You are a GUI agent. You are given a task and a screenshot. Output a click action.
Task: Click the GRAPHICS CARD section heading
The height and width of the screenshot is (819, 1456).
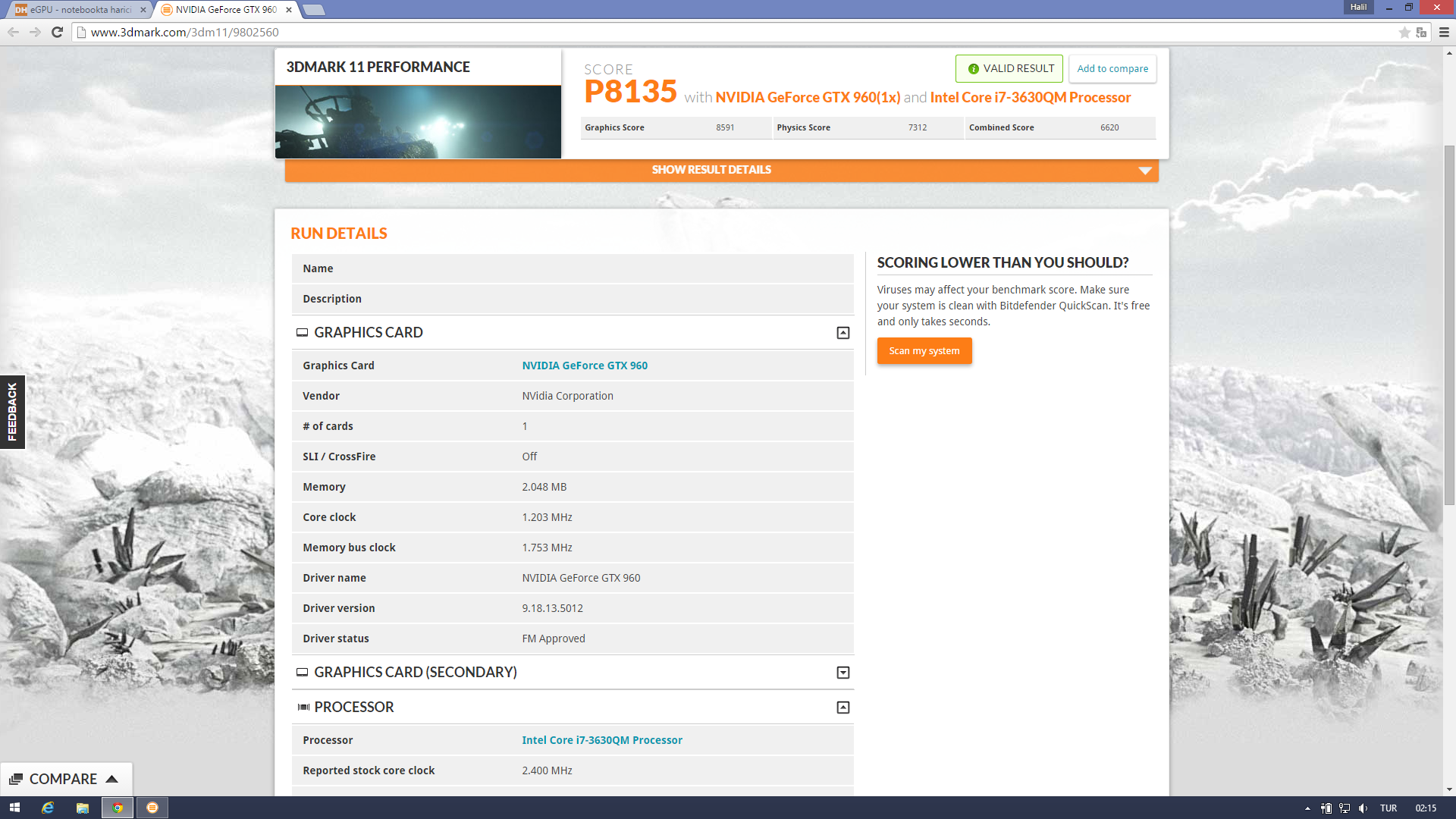[x=369, y=332]
